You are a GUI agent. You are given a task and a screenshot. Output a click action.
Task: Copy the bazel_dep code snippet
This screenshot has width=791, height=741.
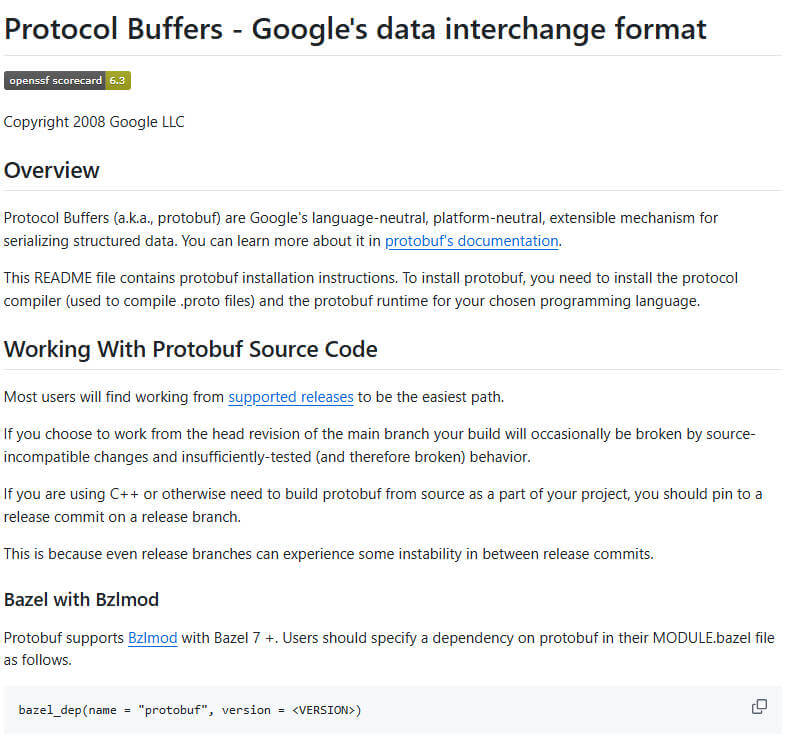tap(759, 707)
